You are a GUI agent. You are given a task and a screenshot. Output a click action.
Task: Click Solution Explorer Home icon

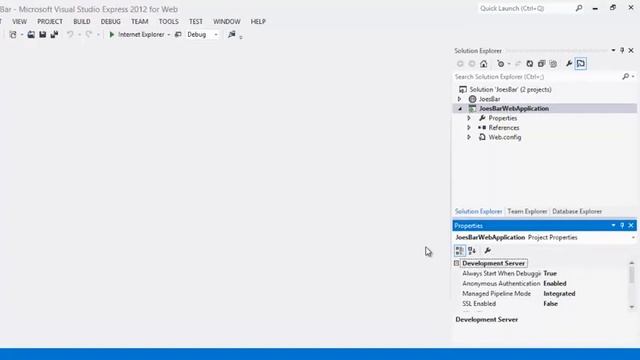(x=484, y=64)
